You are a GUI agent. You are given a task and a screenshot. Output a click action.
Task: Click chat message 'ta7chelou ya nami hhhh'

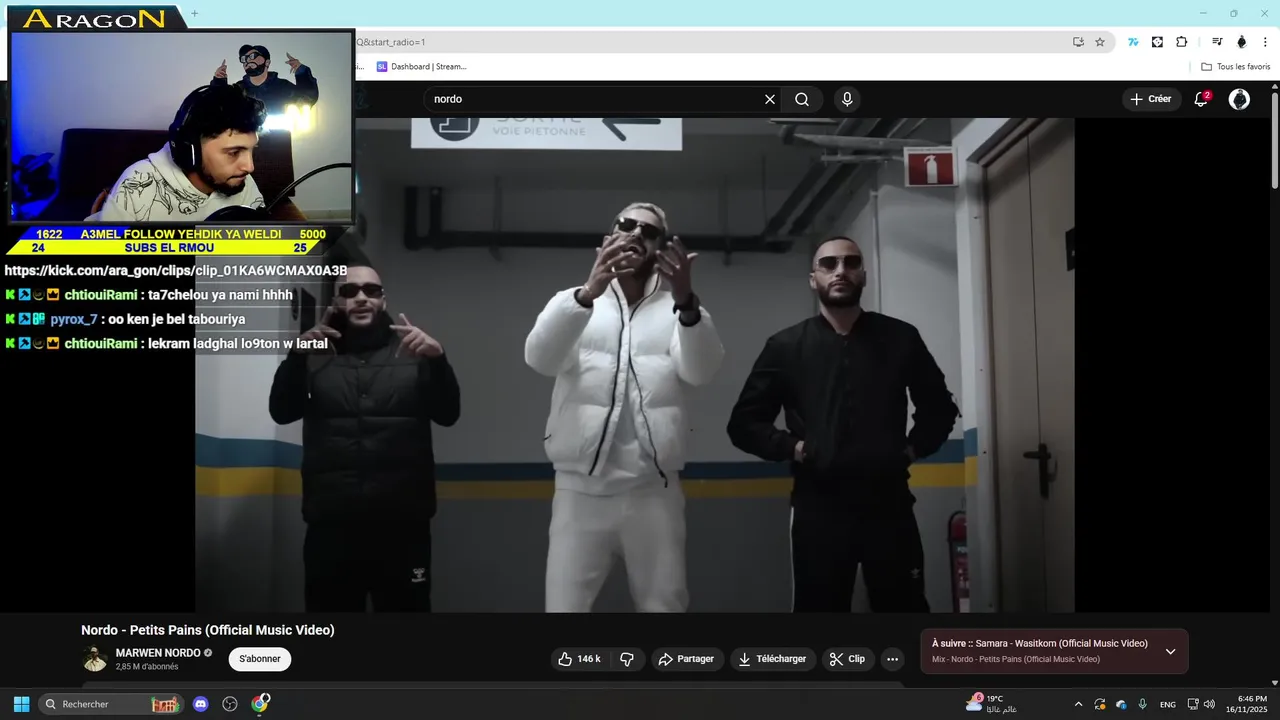pos(220,295)
